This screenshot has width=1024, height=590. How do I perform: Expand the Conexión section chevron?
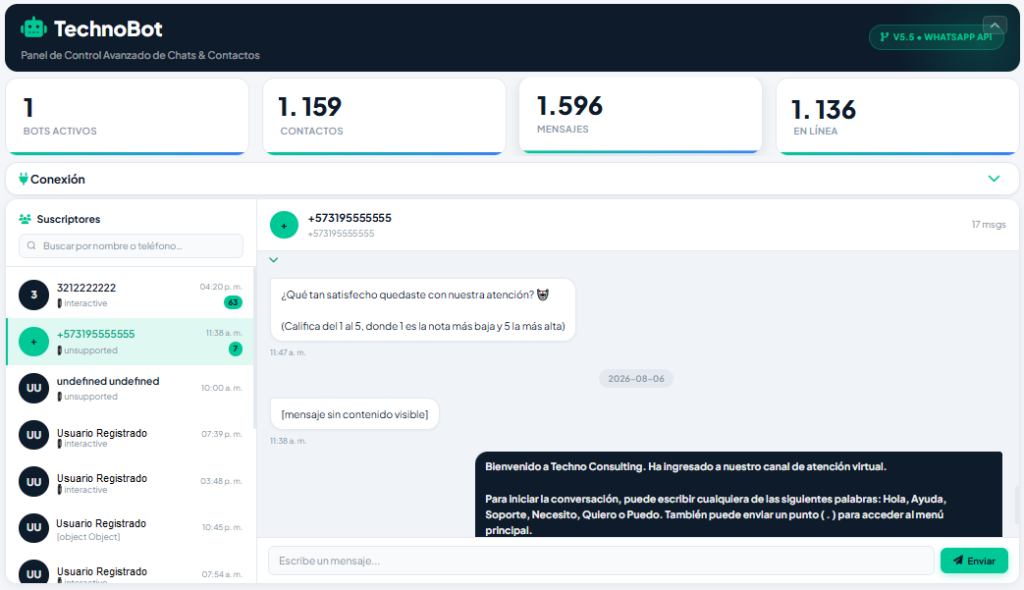[x=994, y=178]
